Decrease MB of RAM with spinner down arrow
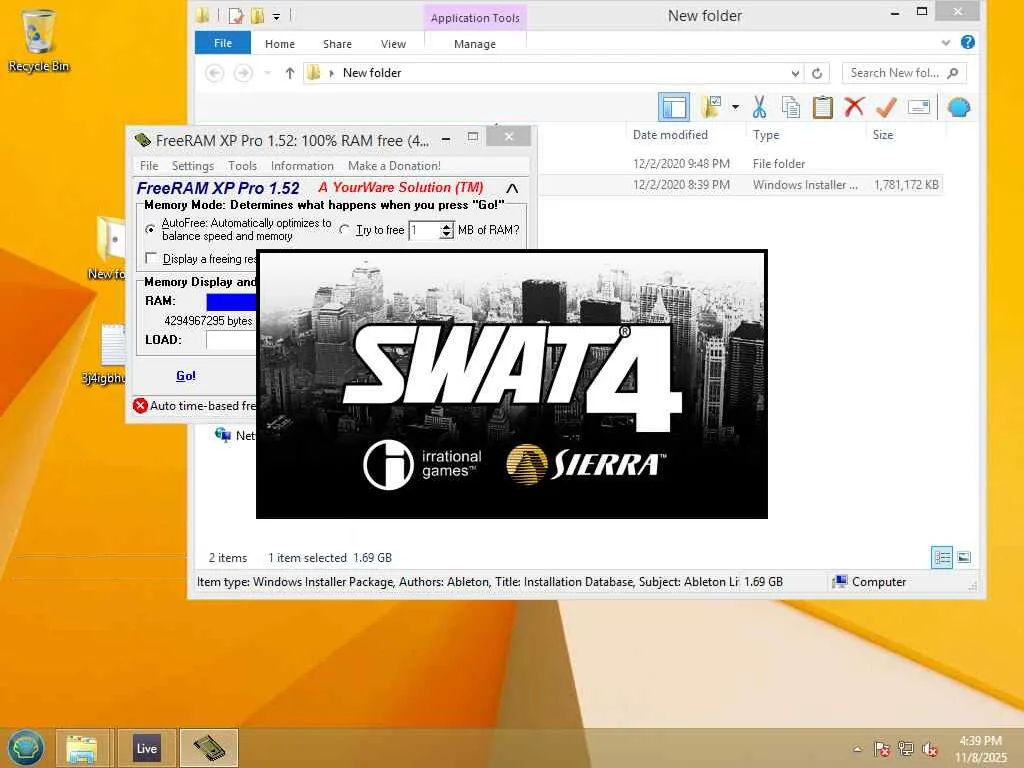The width and height of the screenshot is (1024, 768). 447,234
